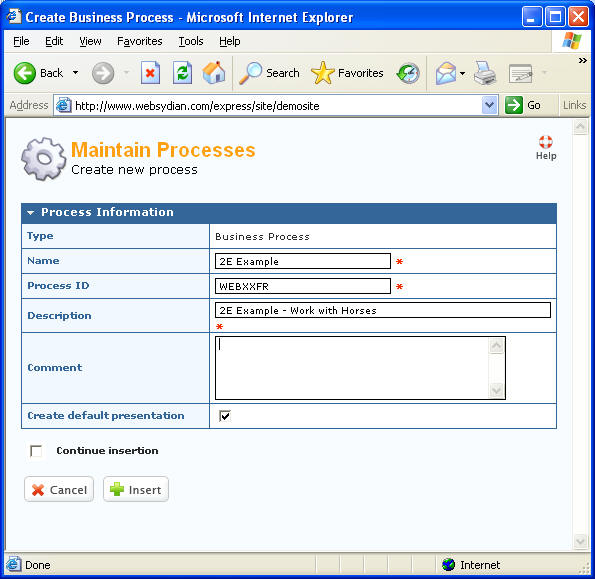
Task: Go to Home via the house icon
Action: click(x=214, y=72)
